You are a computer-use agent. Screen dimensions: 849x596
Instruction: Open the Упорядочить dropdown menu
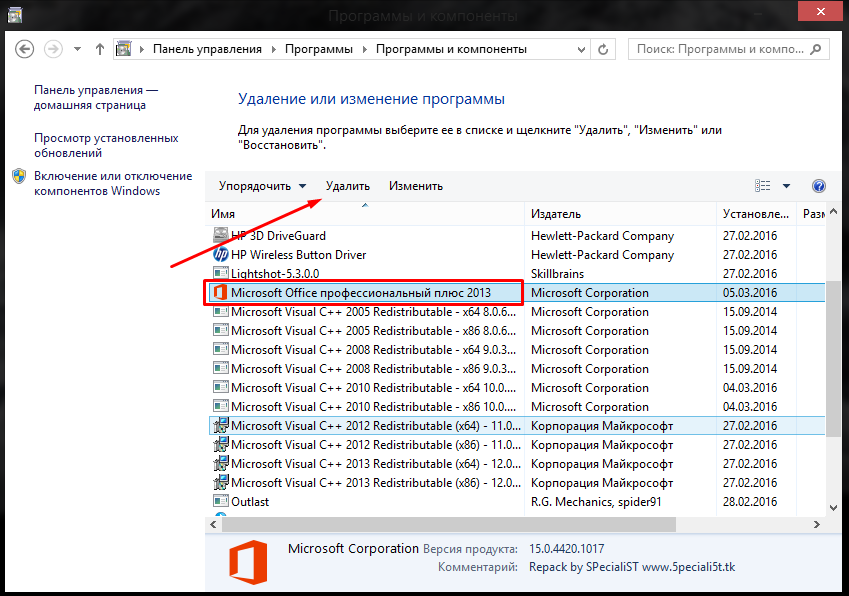[x=262, y=186]
